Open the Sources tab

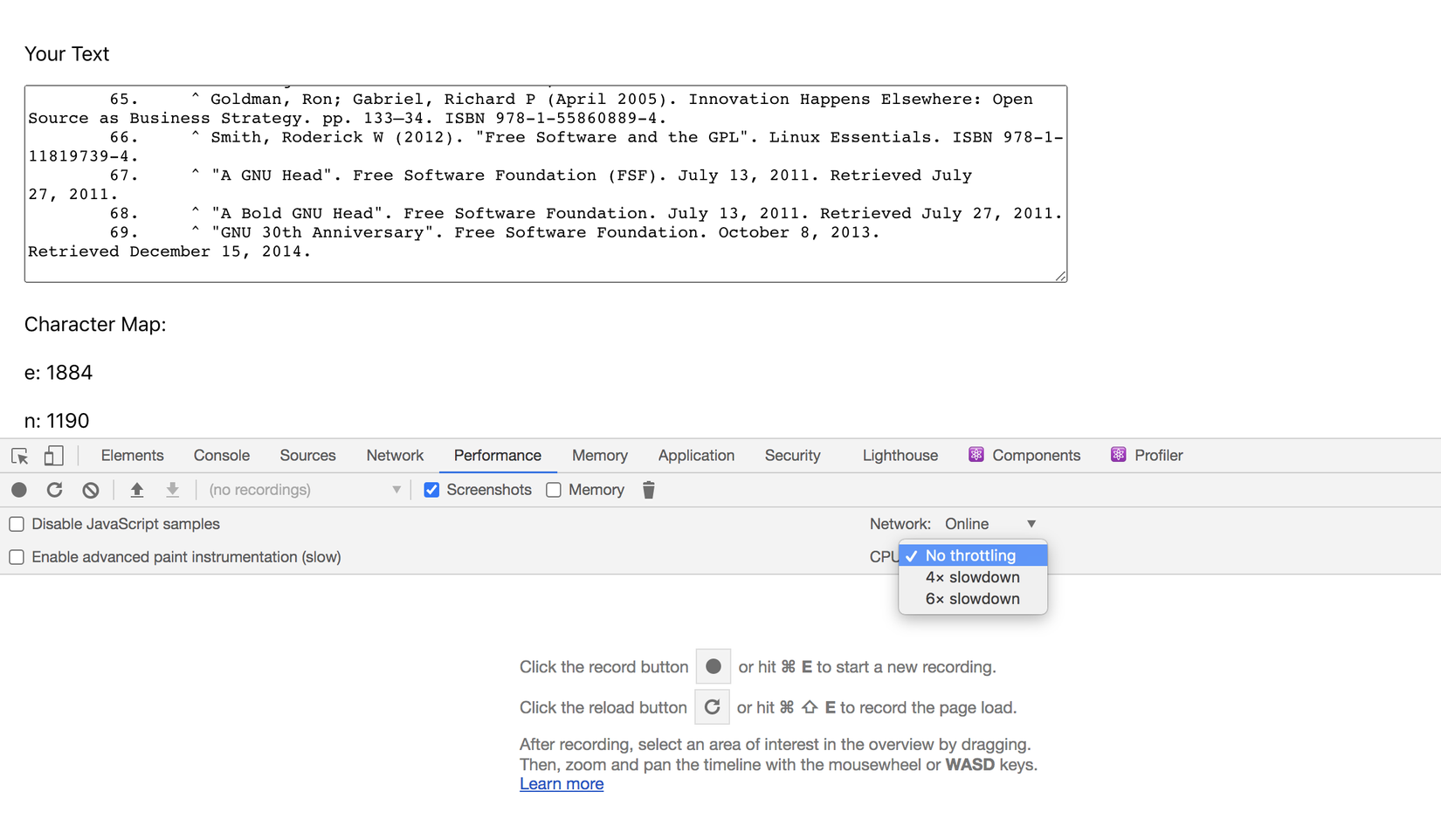click(308, 456)
